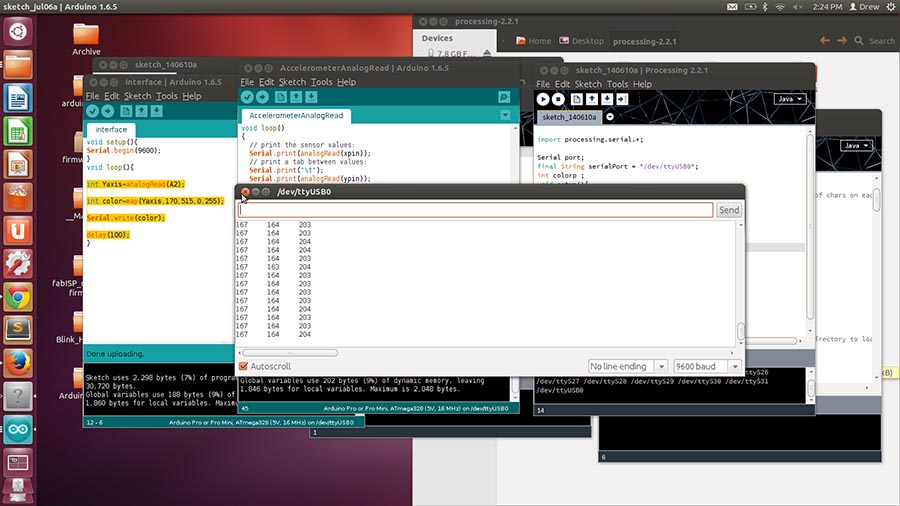Open Ubuntu Dash home in launcher
Image resolution: width=900 pixels, height=506 pixels.
click(18, 31)
